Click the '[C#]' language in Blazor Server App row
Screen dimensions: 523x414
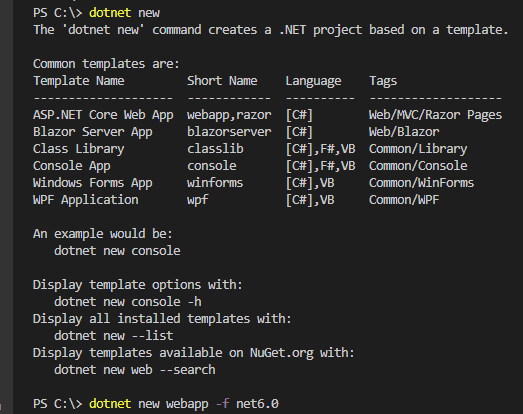click(x=299, y=132)
